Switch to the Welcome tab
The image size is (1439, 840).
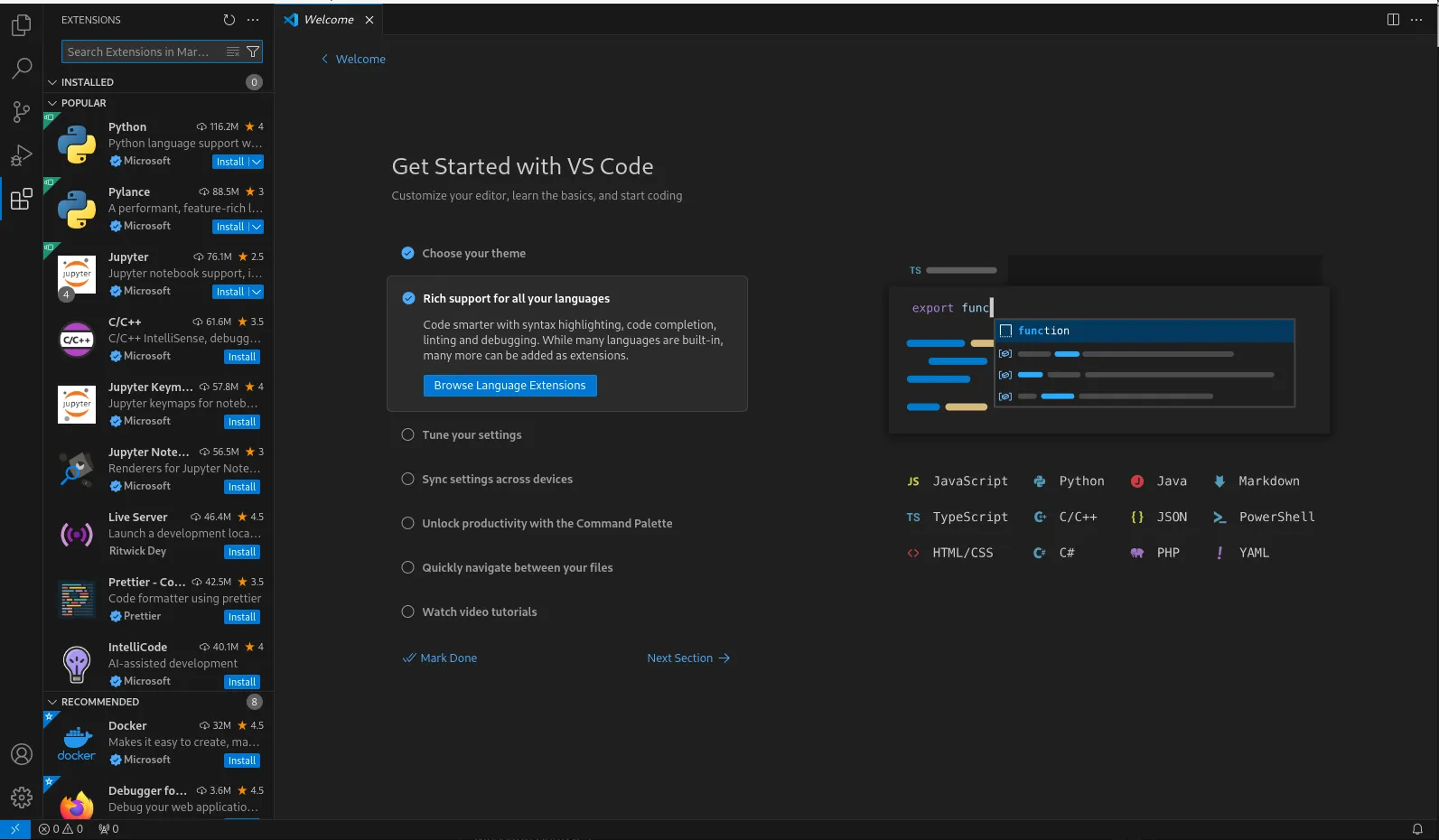(x=329, y=20)
